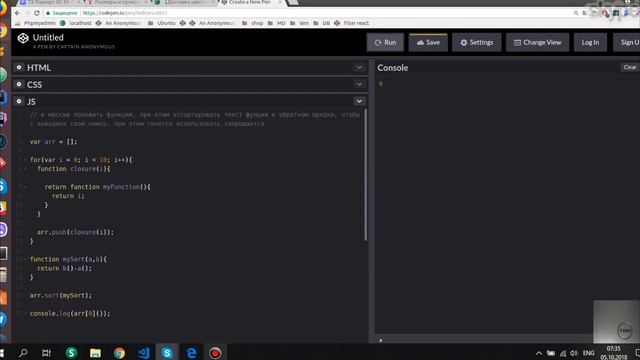Click the console.log(arr[0]()) line
Screen dimensions: 640x360
pos(70,313)
